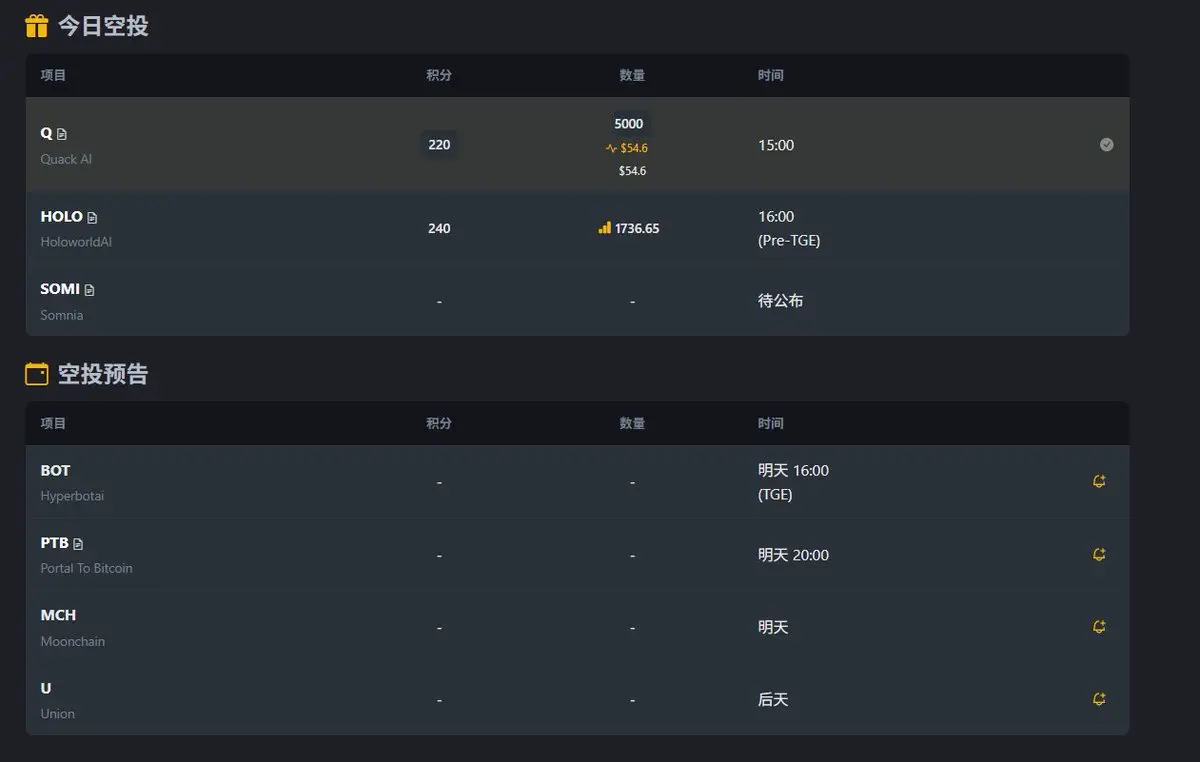Click the 时间 column header in preview table

pos(771,423)
